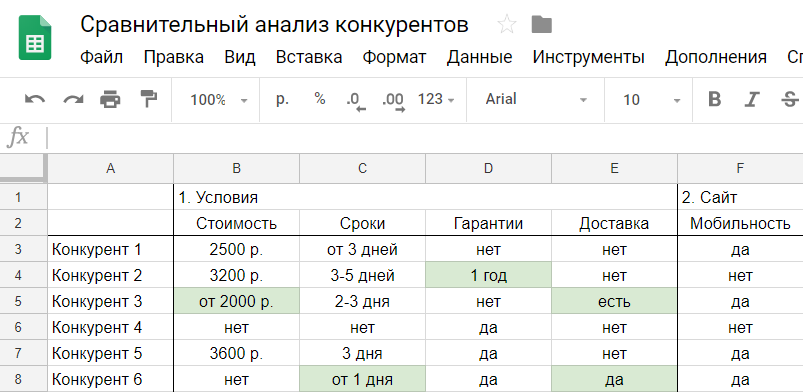This screenshot has height=392, width=803.
Task: Select column A header
Action: (x=111, y=169)
